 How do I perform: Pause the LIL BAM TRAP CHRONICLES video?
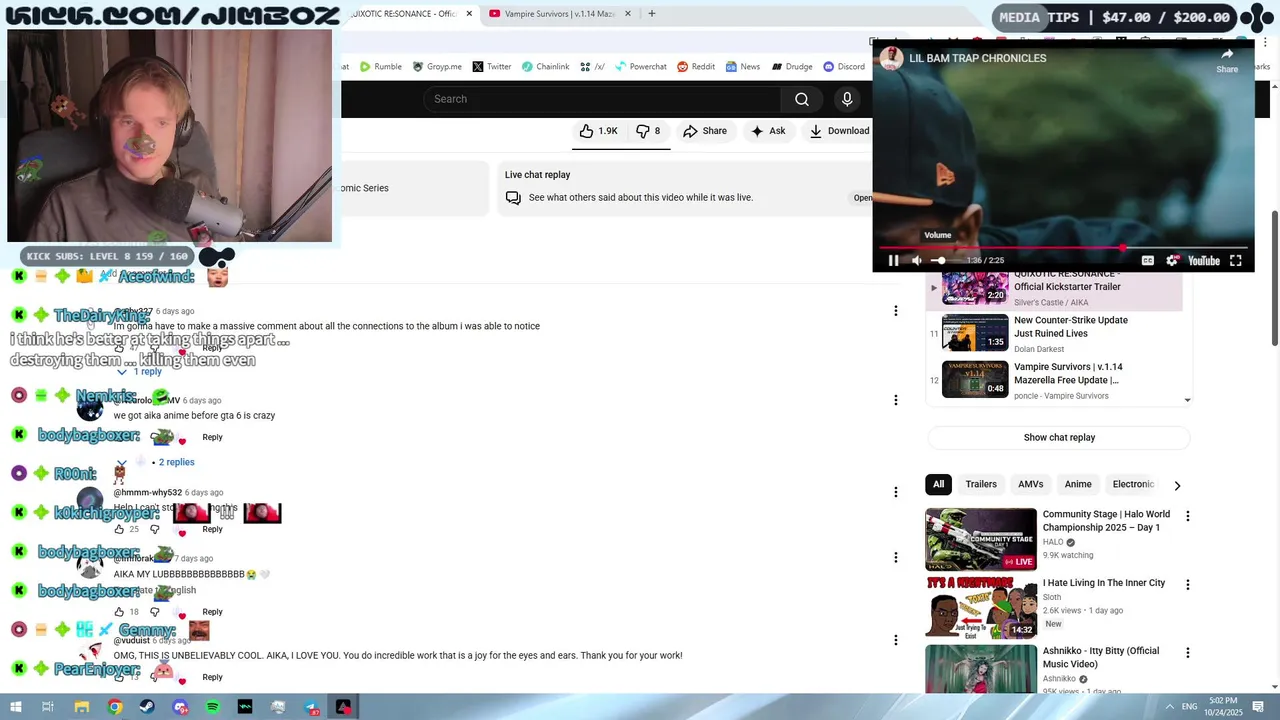(x=893, y=261)
